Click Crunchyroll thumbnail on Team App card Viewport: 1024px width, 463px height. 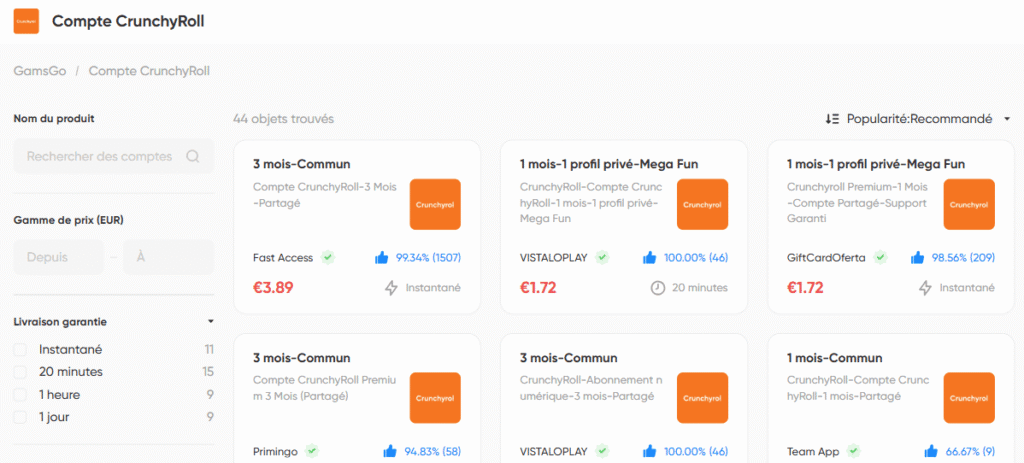click(969, 398)
